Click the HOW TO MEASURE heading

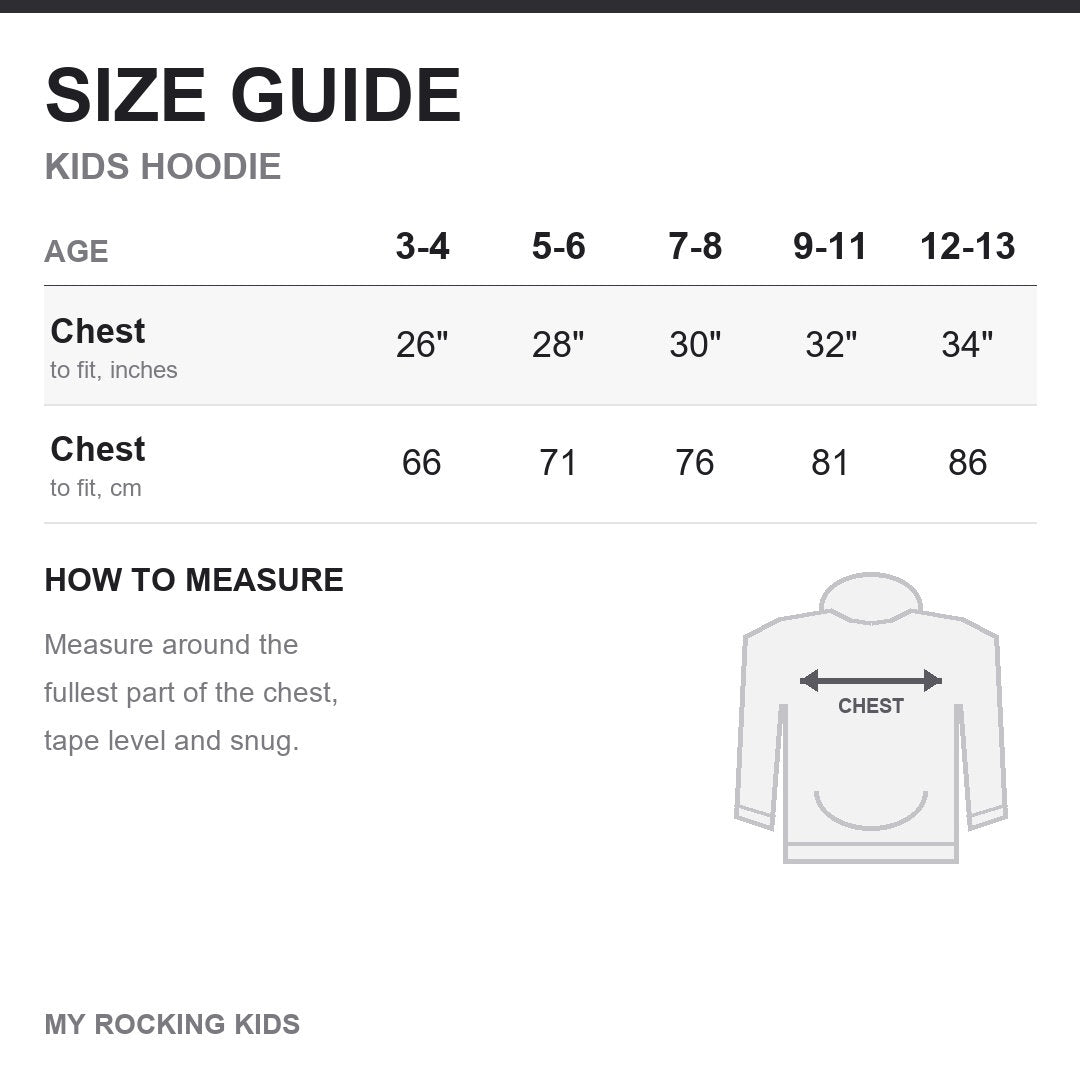194,580
